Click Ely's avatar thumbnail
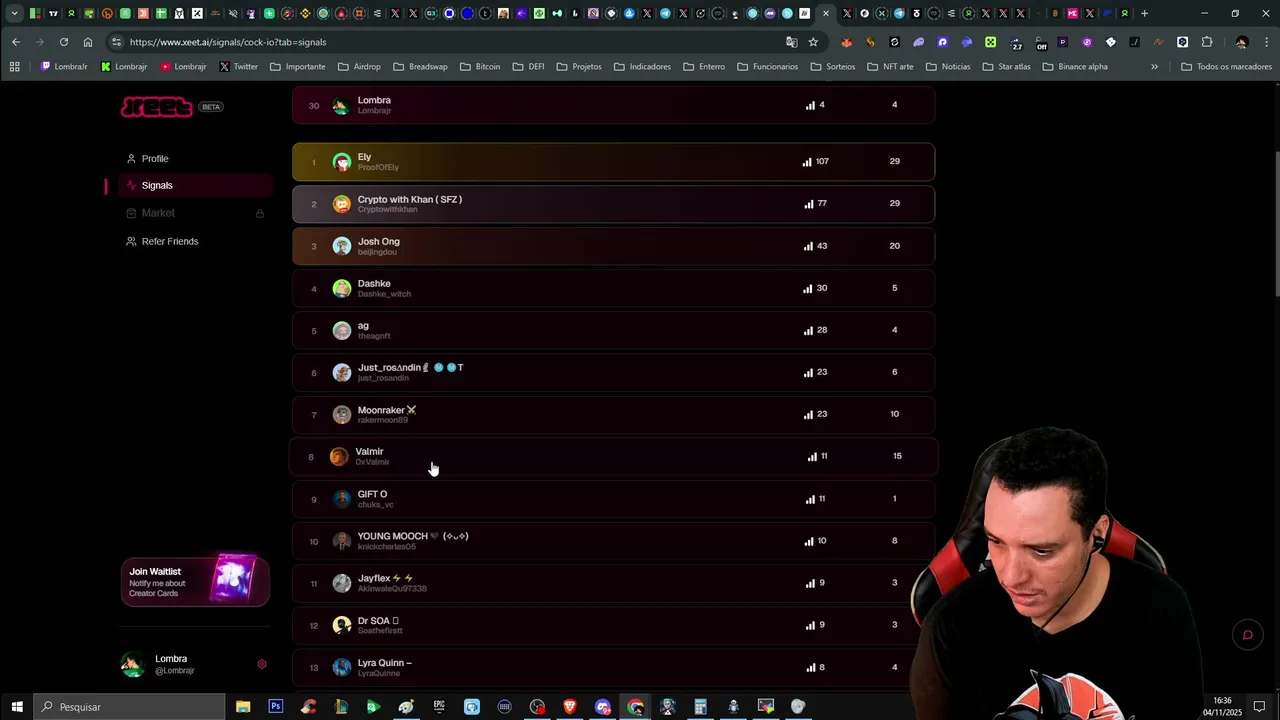The image size is (1280, 720). click(342, 162)
